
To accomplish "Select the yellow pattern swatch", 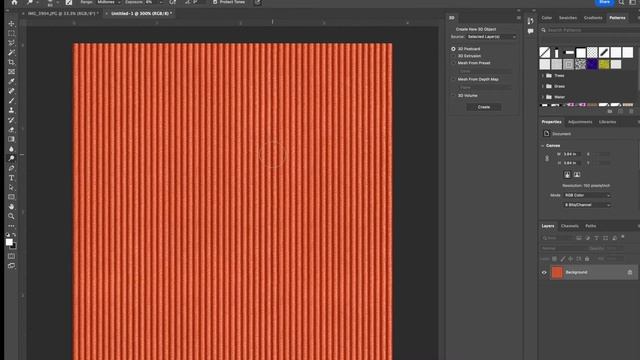I will point(604,64).
